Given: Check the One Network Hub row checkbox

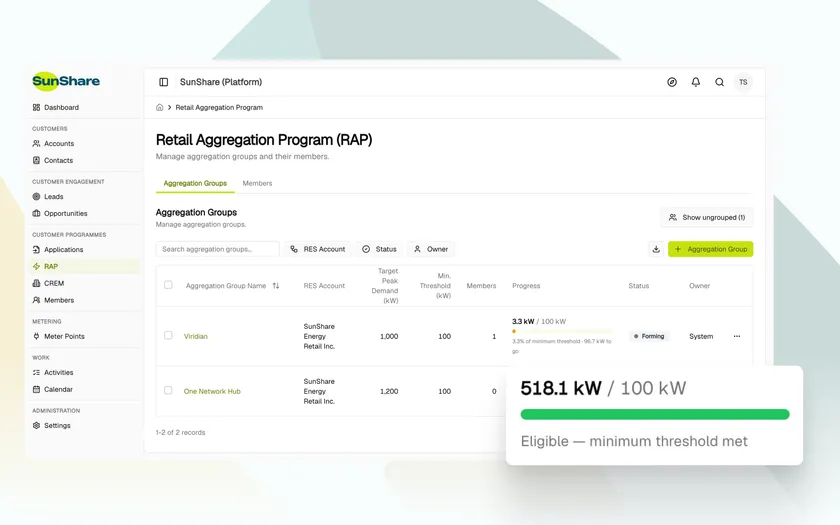Looking at the screenshot, I should pyautogui.click(x=168, y=391).
